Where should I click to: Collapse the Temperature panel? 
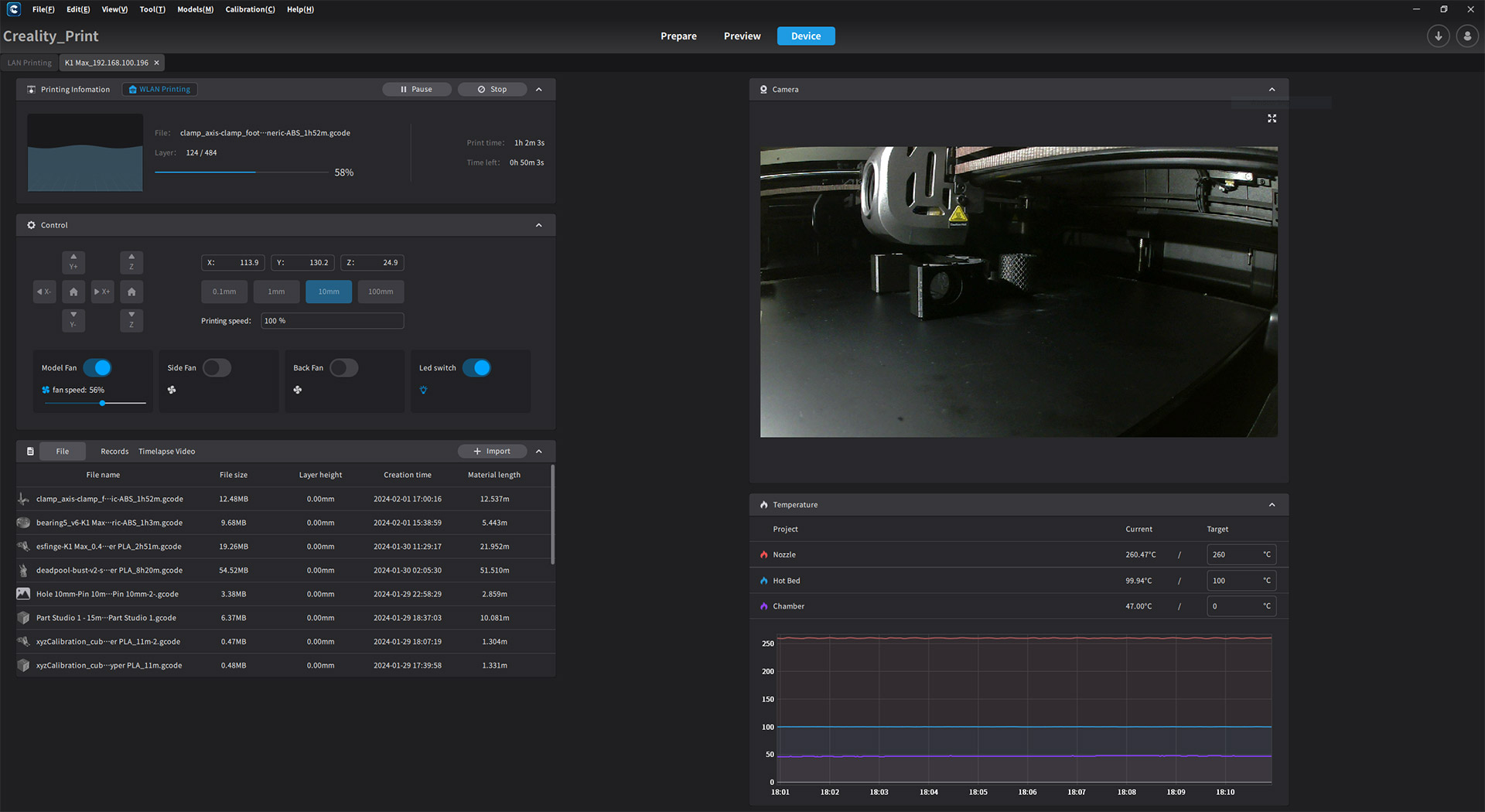pyautogui.click(x=1272, y=505)
